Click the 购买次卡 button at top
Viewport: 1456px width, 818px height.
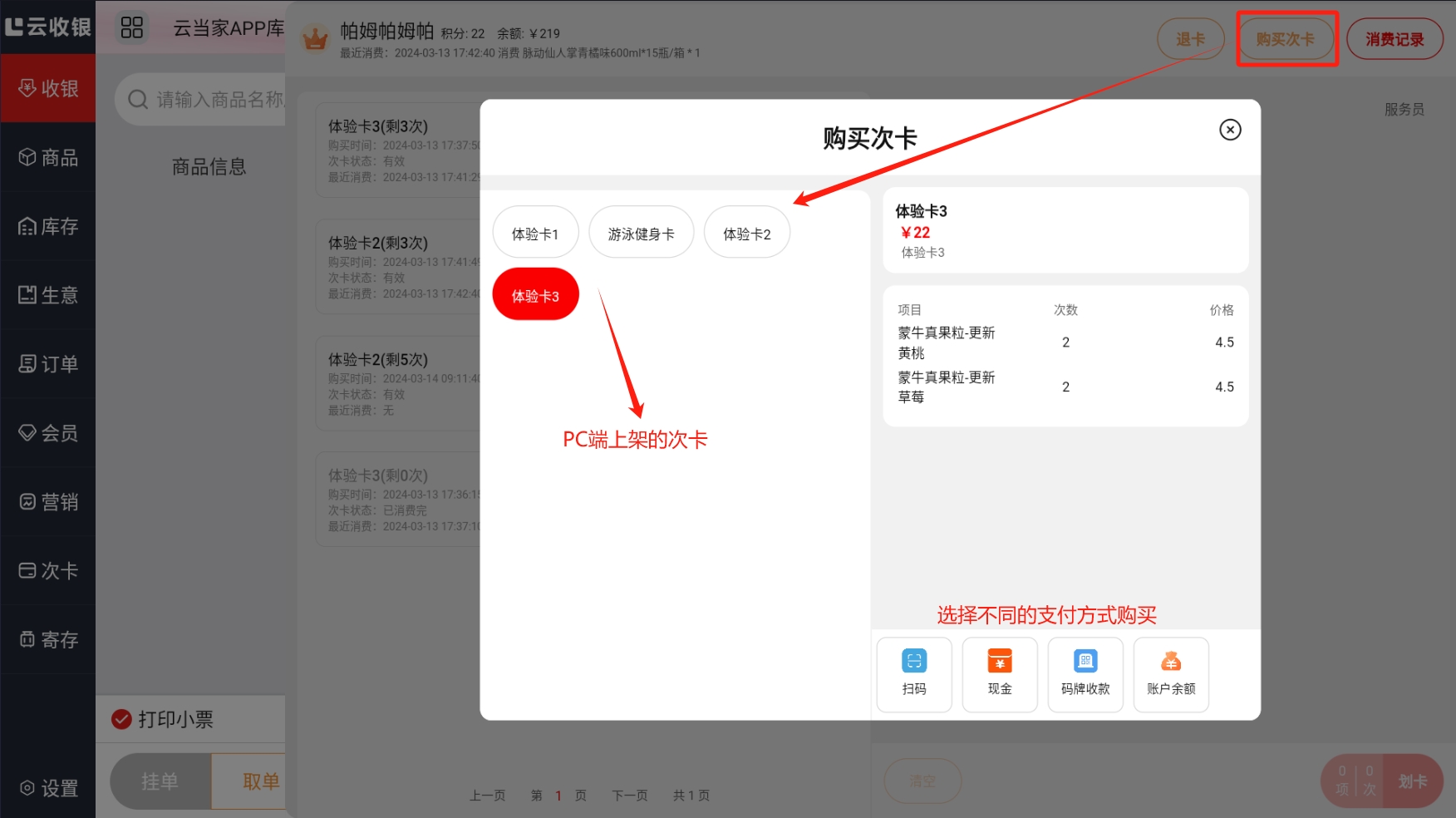[1285, 39]
